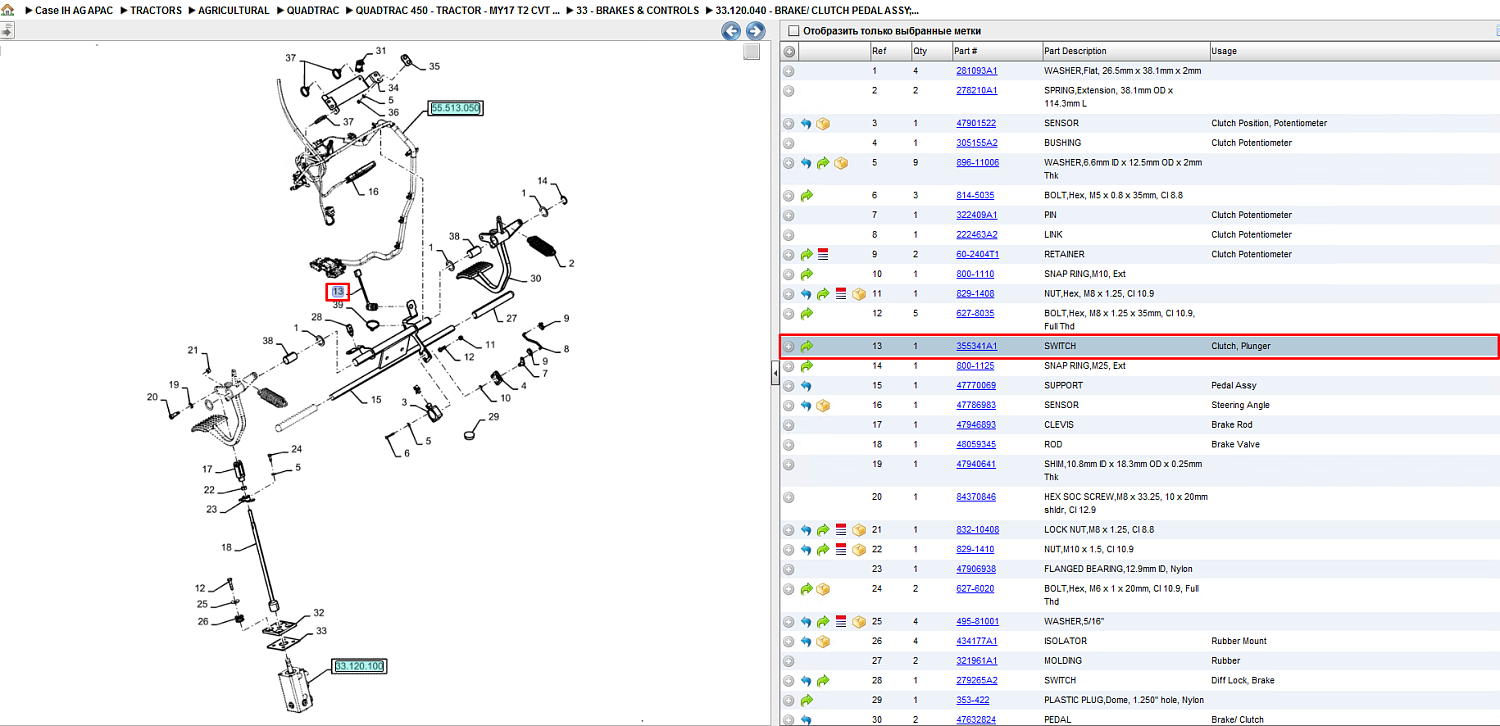Click green arrow icon for washer 896-11006

(x=823, y=163)
